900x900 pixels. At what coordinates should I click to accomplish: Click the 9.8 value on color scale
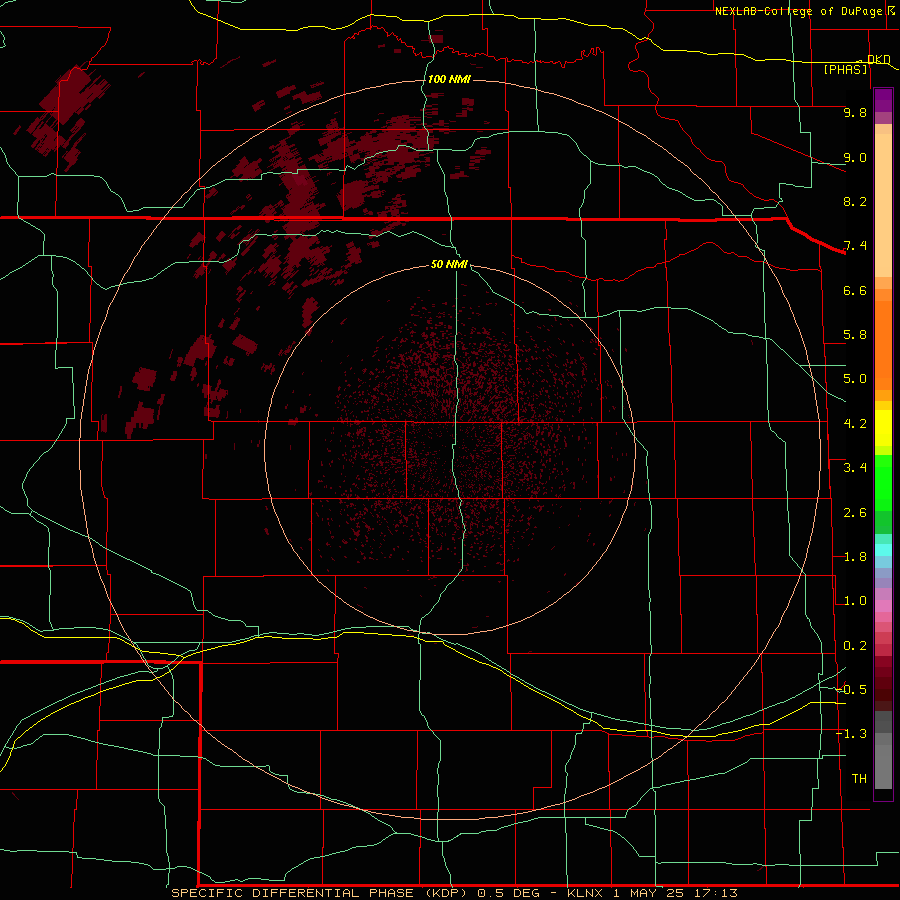tap(855, 112)
